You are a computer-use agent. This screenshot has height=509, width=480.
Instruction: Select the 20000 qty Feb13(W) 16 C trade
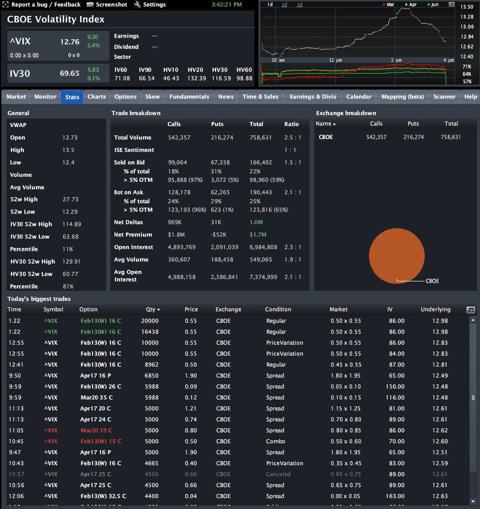click(x=237, y=321)
